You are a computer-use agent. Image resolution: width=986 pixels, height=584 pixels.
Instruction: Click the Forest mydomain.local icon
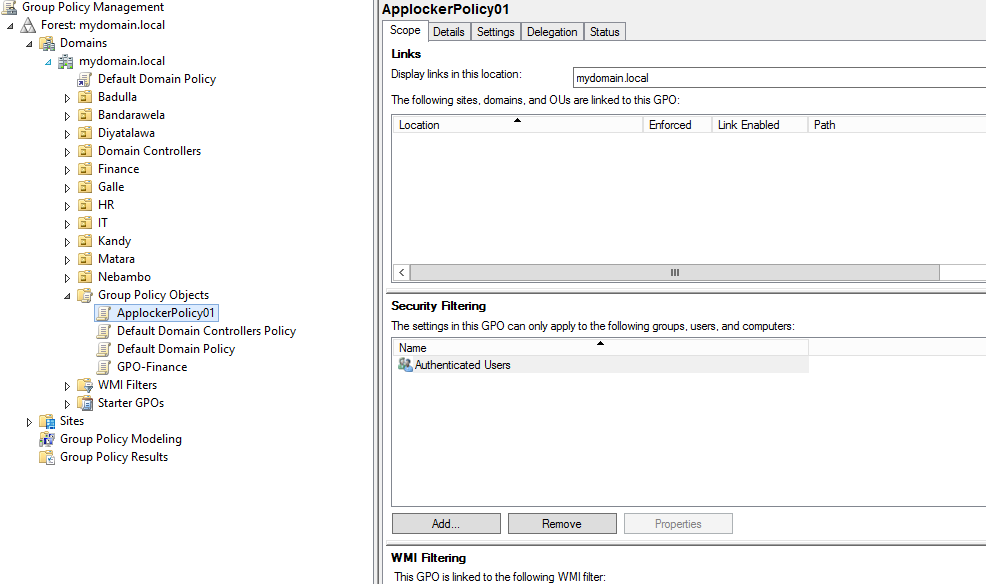[28, 25]
